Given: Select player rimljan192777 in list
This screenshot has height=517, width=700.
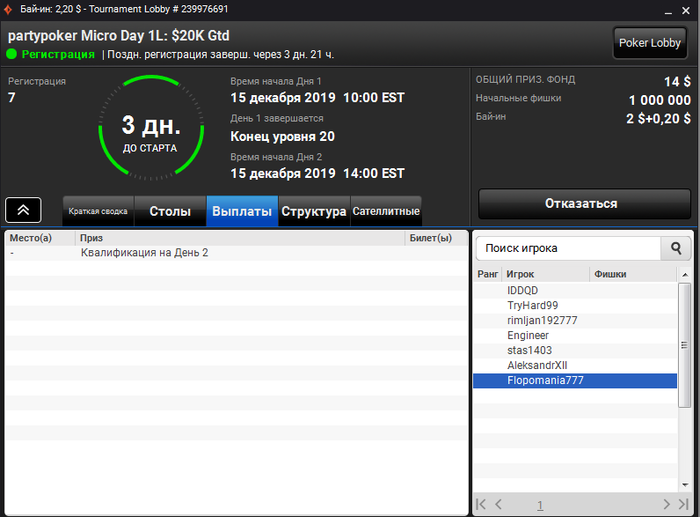Looking at the screenshot, I should coord(575,321).
